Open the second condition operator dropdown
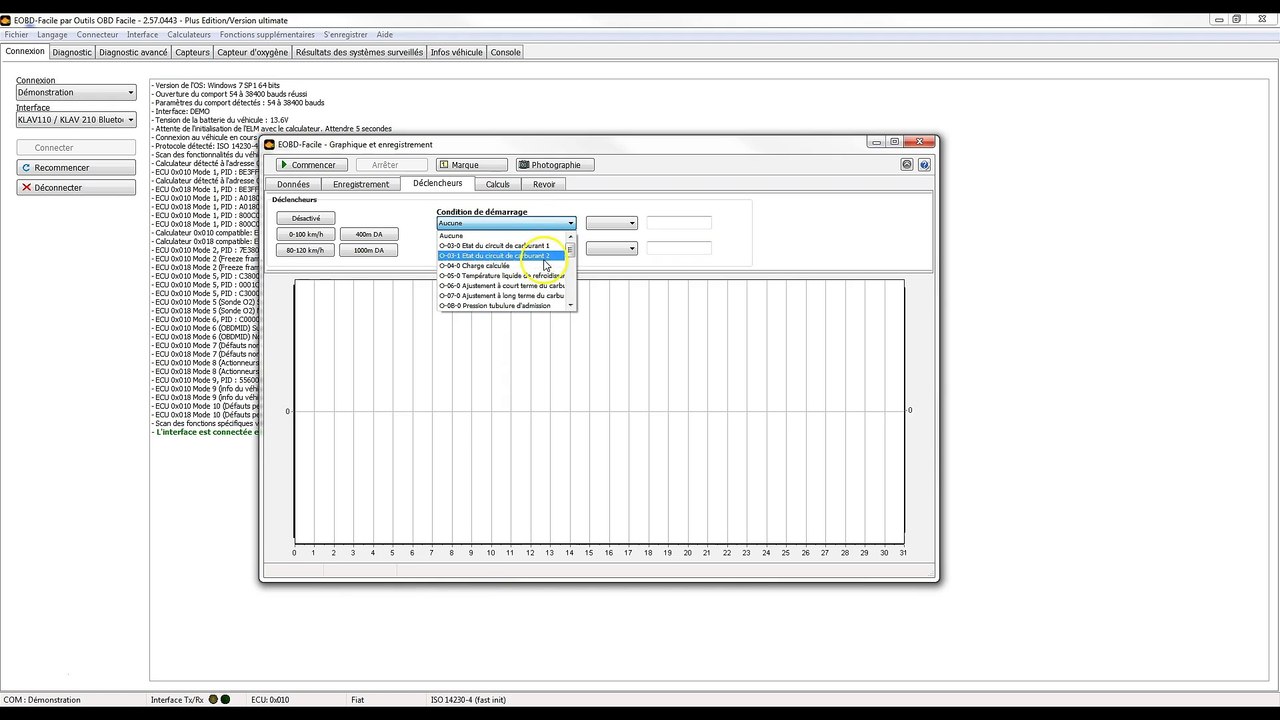This screenshot has height=720, width=1280. pyautogui.click(x=611, y=248)
